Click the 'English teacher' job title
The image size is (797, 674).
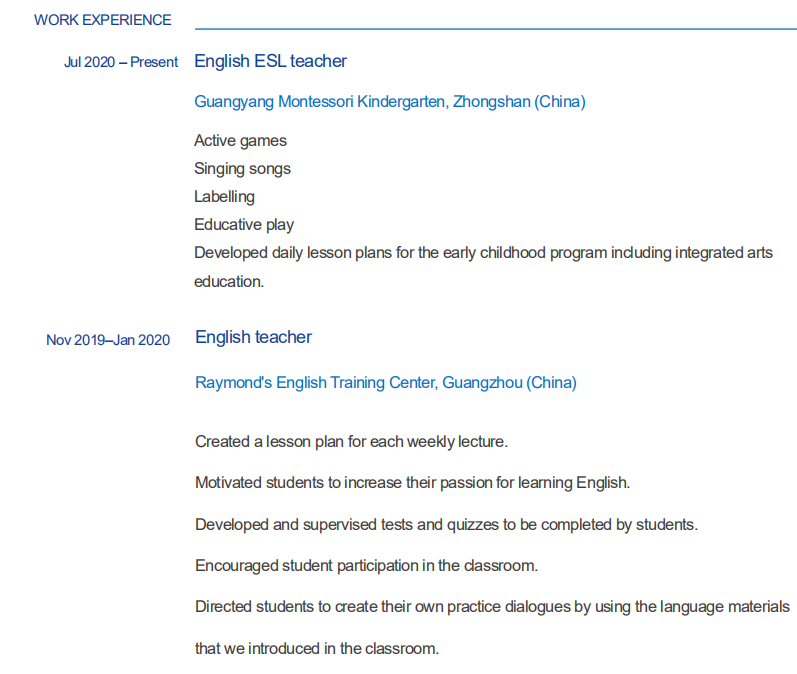point(253,337)
